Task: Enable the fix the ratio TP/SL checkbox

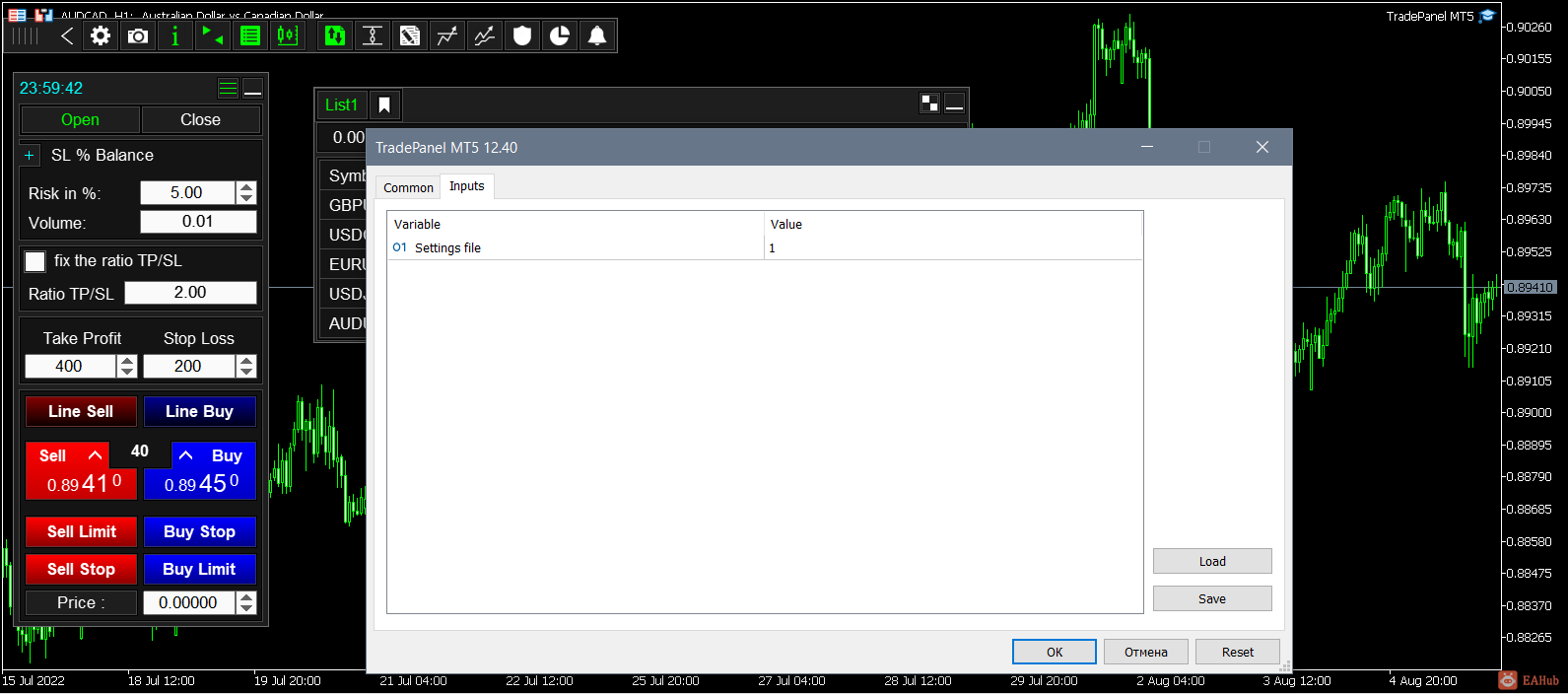Action: [x=35, y=261]
